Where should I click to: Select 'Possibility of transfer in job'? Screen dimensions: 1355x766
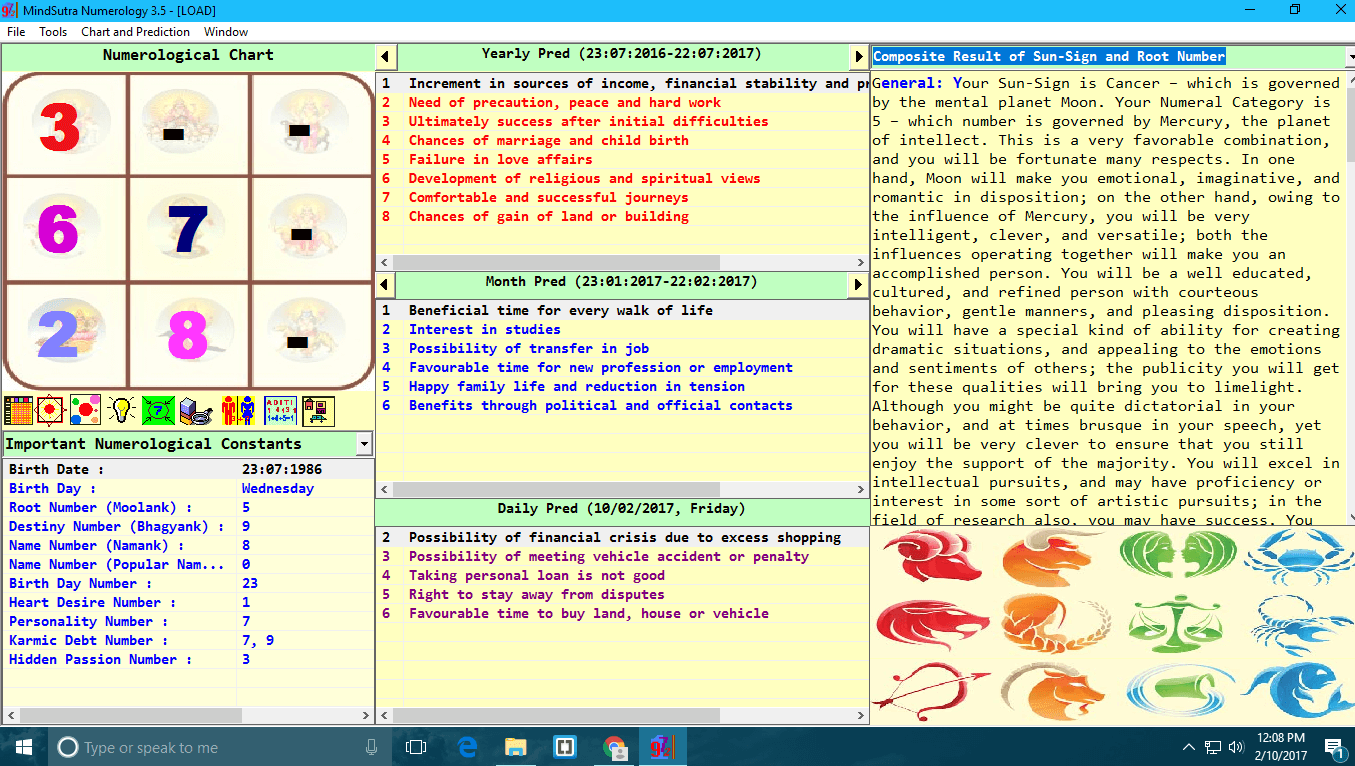pos(622,349)
